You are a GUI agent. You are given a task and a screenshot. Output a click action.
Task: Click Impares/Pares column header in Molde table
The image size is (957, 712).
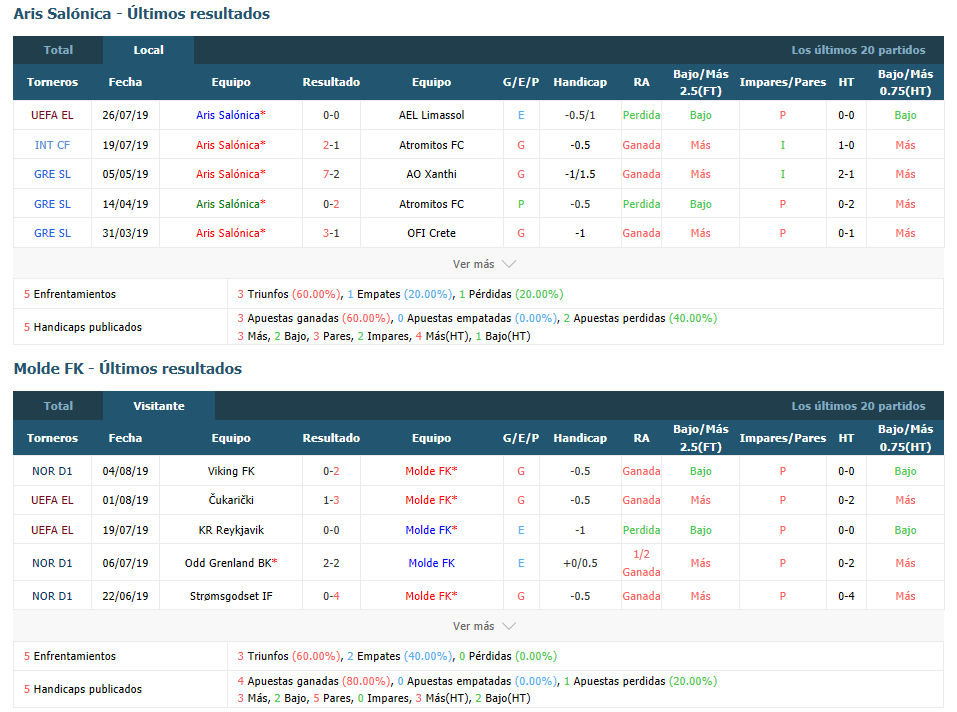[782, 437]
